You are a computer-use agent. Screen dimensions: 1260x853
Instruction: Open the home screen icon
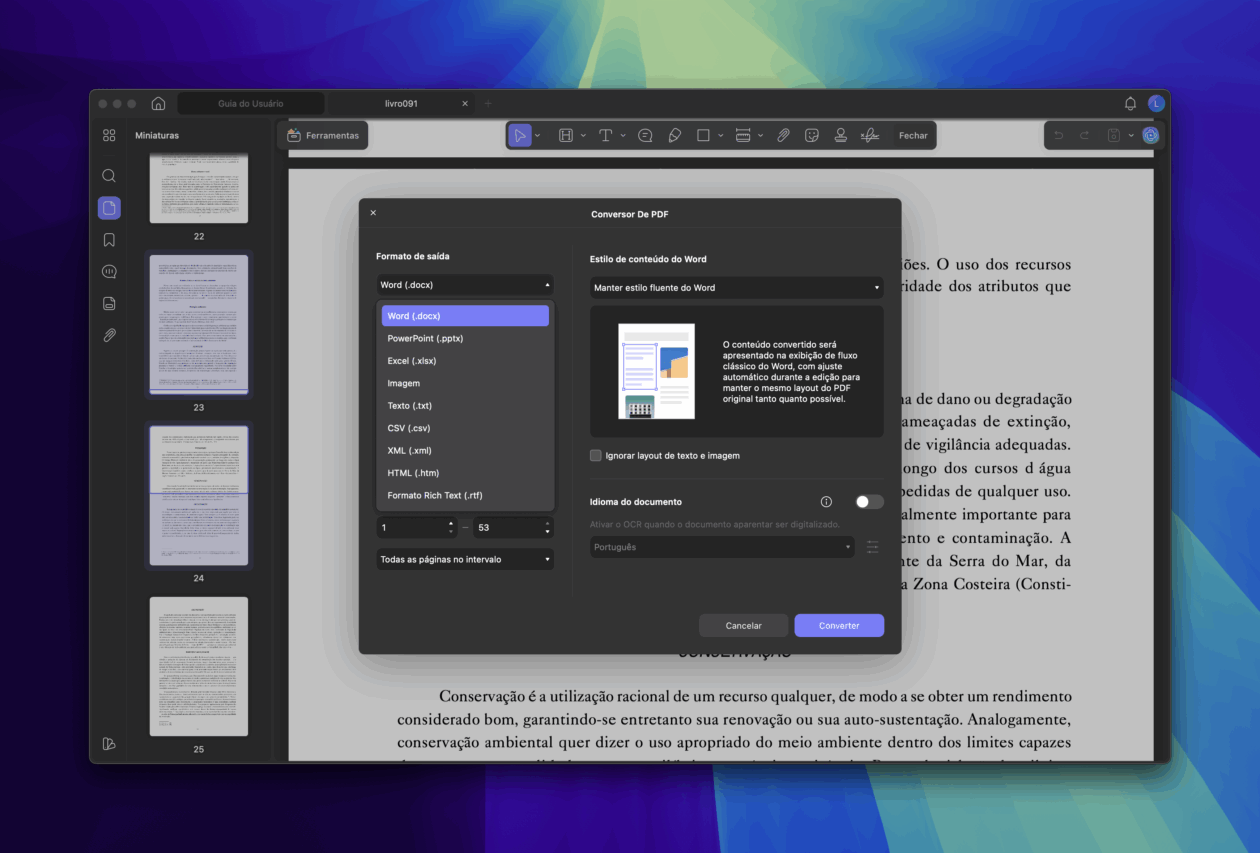click(x=158, y=103)
